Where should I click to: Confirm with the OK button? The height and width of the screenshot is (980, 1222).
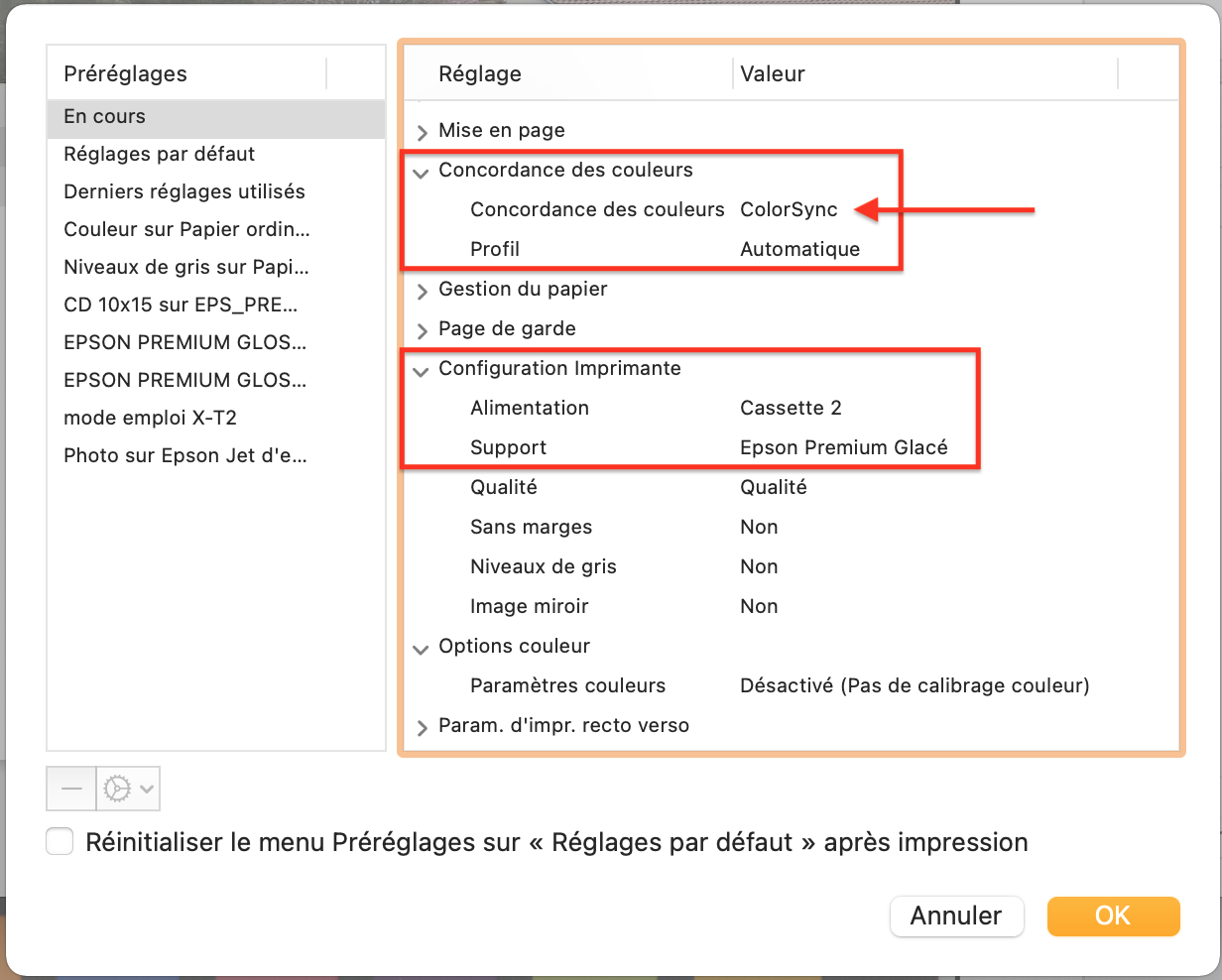1113,916
